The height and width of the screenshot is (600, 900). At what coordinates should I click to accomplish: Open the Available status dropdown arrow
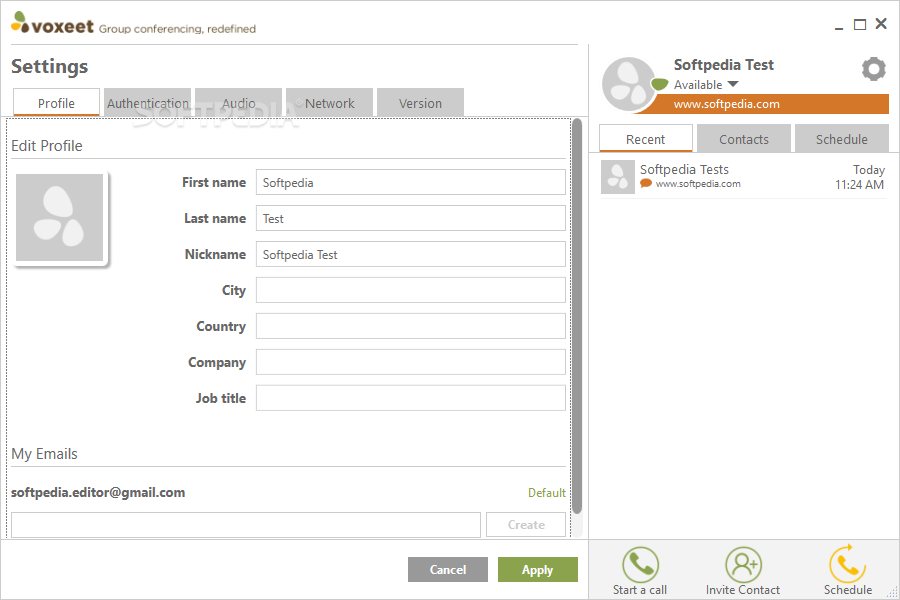click(733, 84)
